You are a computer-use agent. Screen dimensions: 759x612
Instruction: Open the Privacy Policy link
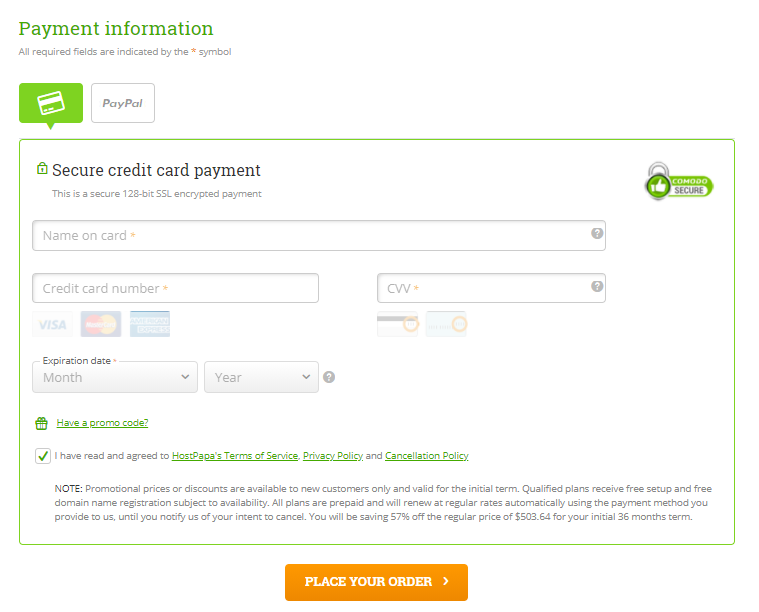tap(333, 456)
